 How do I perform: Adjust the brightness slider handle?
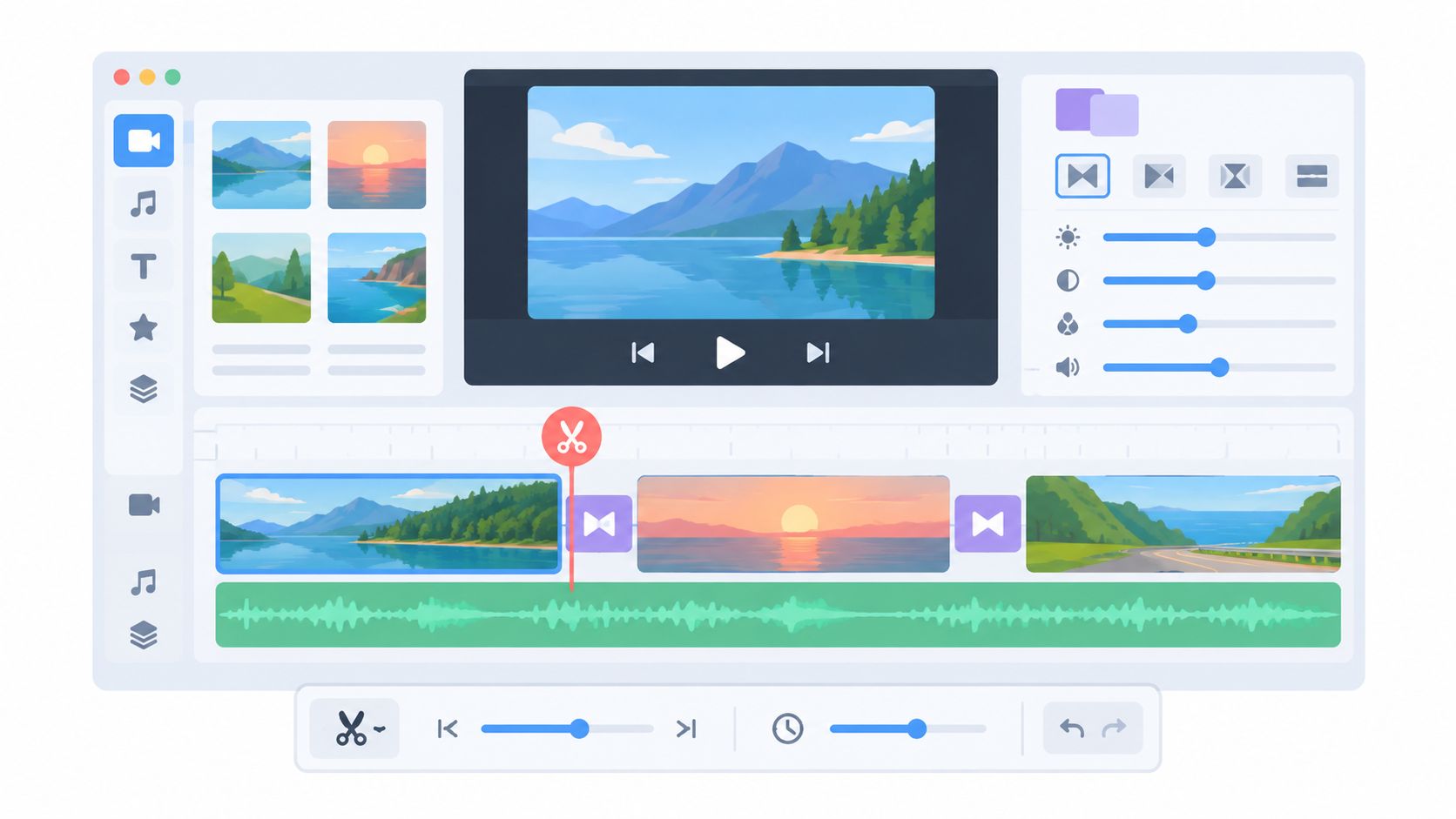[1206, 237]
